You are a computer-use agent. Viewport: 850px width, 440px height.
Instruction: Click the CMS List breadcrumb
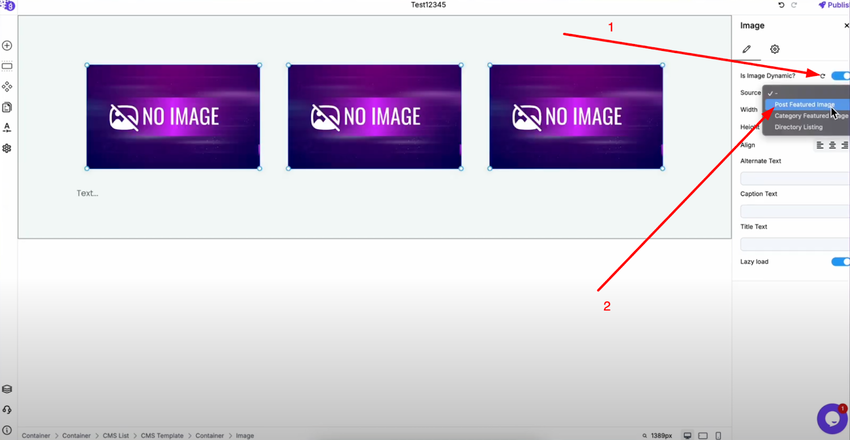point(115,436)
